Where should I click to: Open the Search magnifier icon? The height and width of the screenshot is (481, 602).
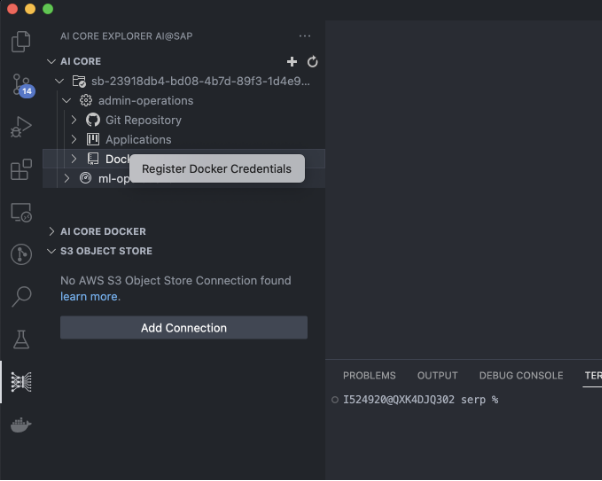point(21,296)
